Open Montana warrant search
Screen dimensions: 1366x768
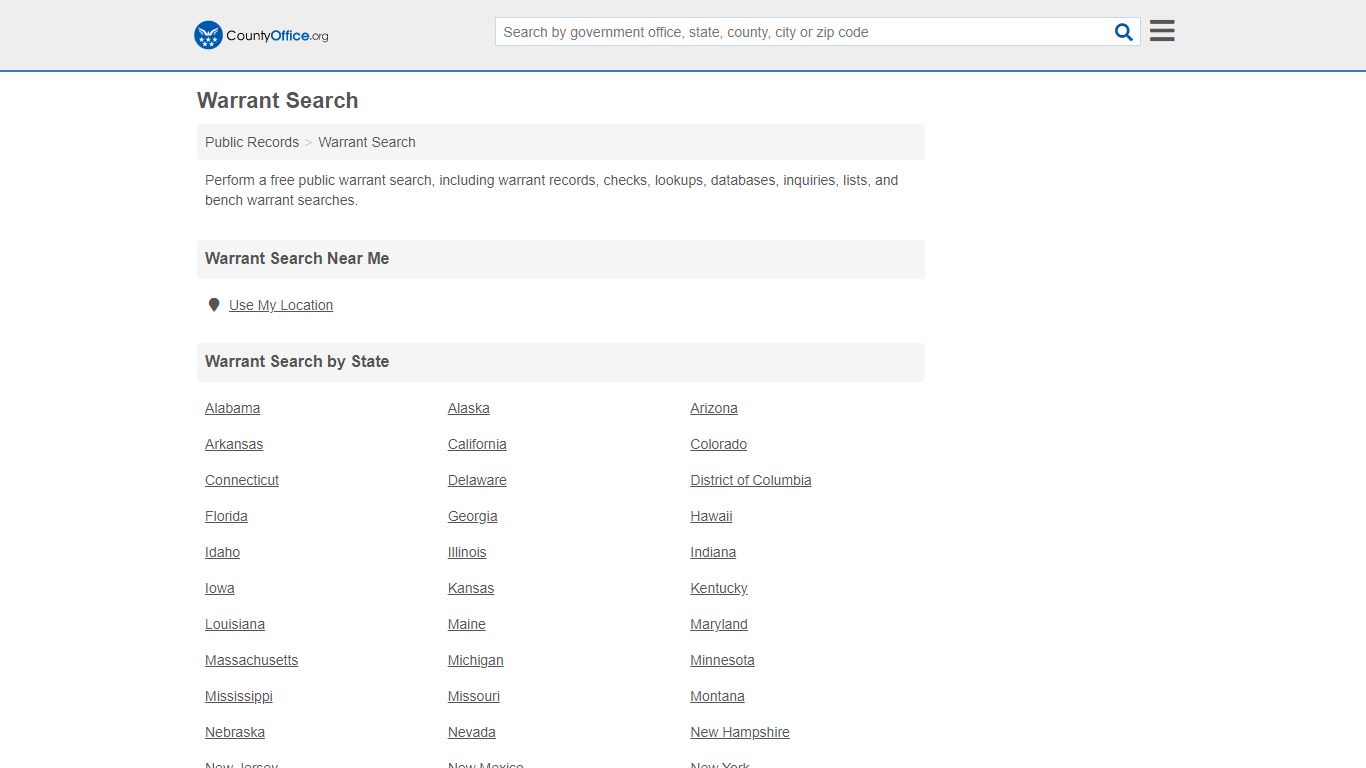(x=717, y=696)
